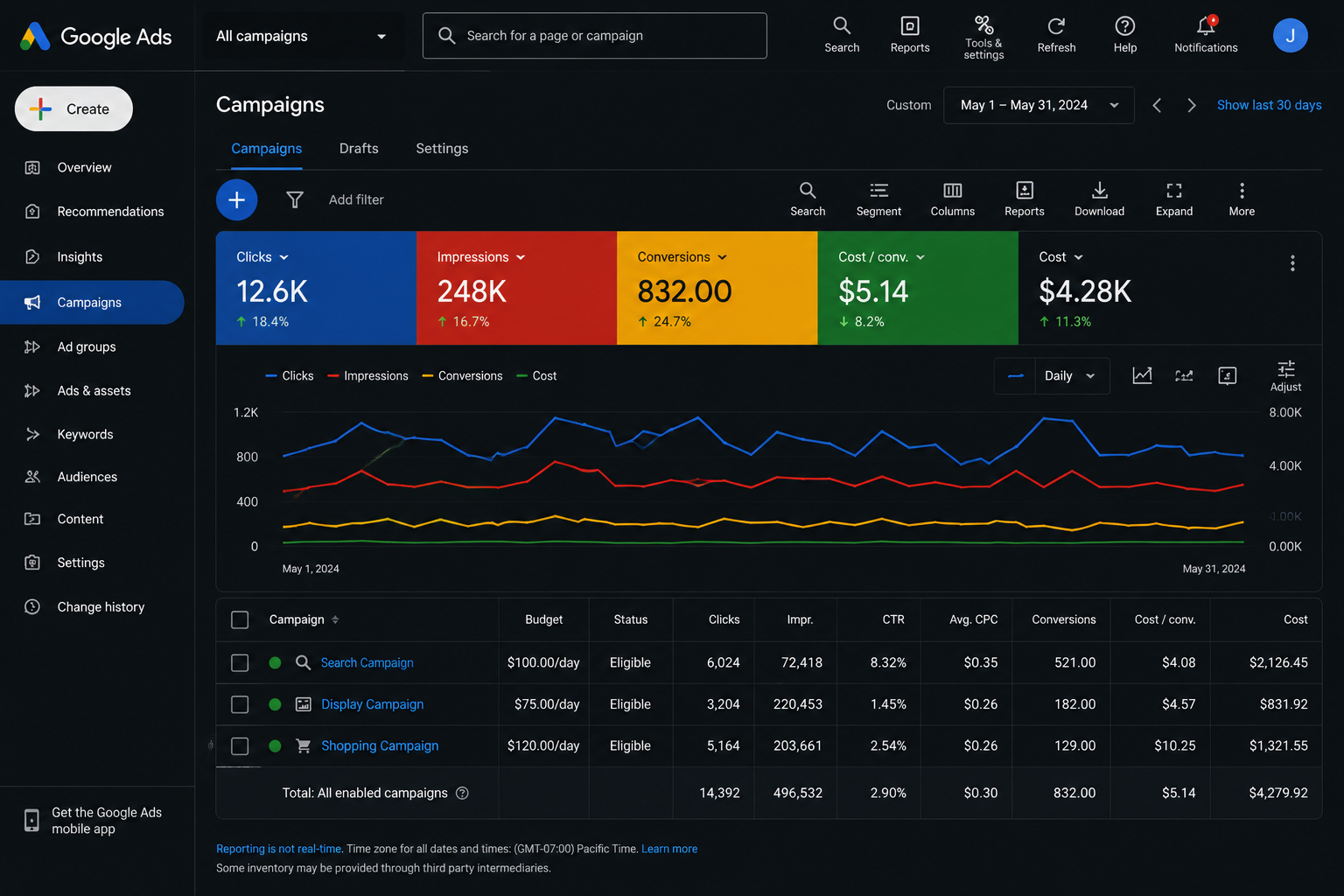Modify table Columns
The image size is (1344, 896).
point(953,199)
